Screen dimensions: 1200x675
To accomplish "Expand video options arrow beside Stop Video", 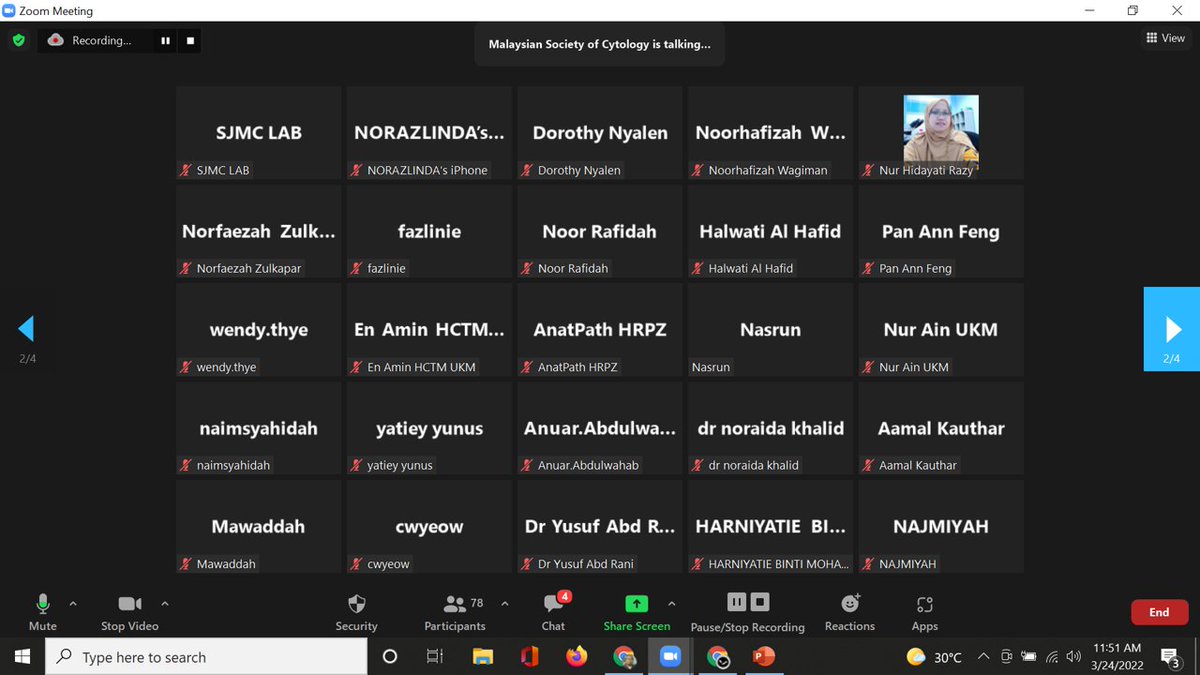I will click(x=165, y=604).
